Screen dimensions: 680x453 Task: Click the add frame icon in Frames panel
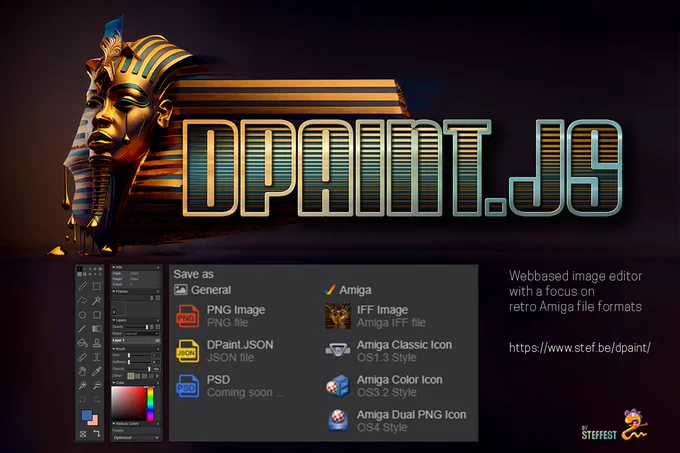tap(158, 298)
